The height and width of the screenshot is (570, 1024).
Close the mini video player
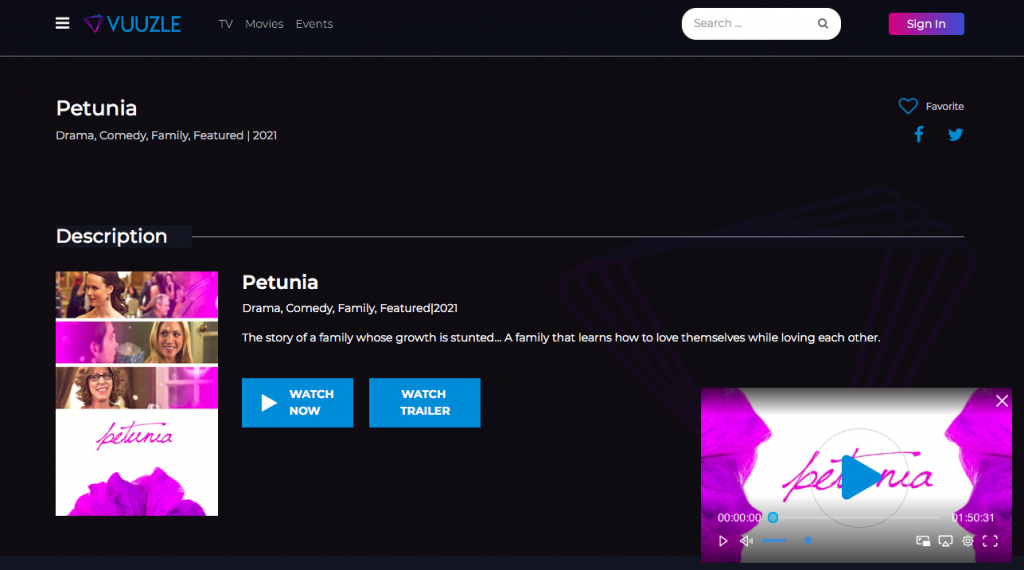tap(1002, 401)
